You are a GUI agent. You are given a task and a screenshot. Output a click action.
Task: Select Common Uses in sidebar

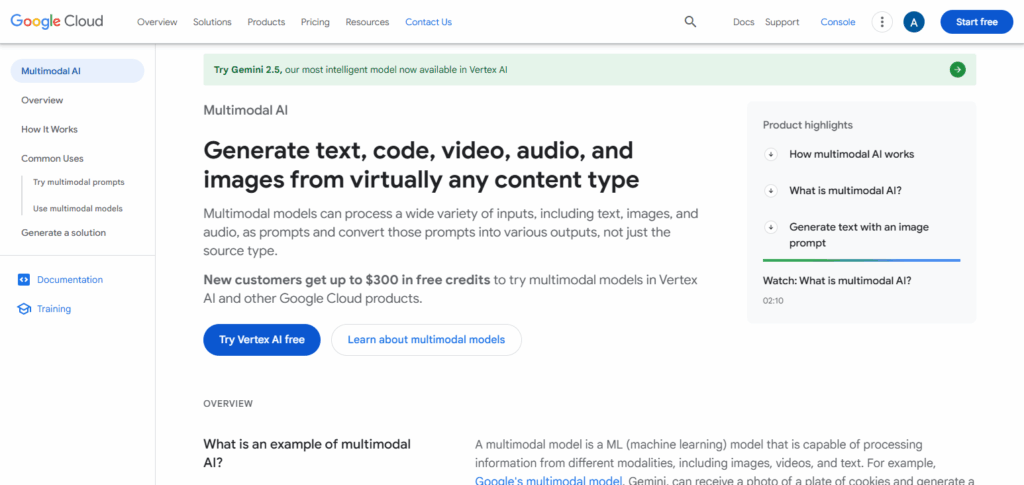[x=52, y=159]
